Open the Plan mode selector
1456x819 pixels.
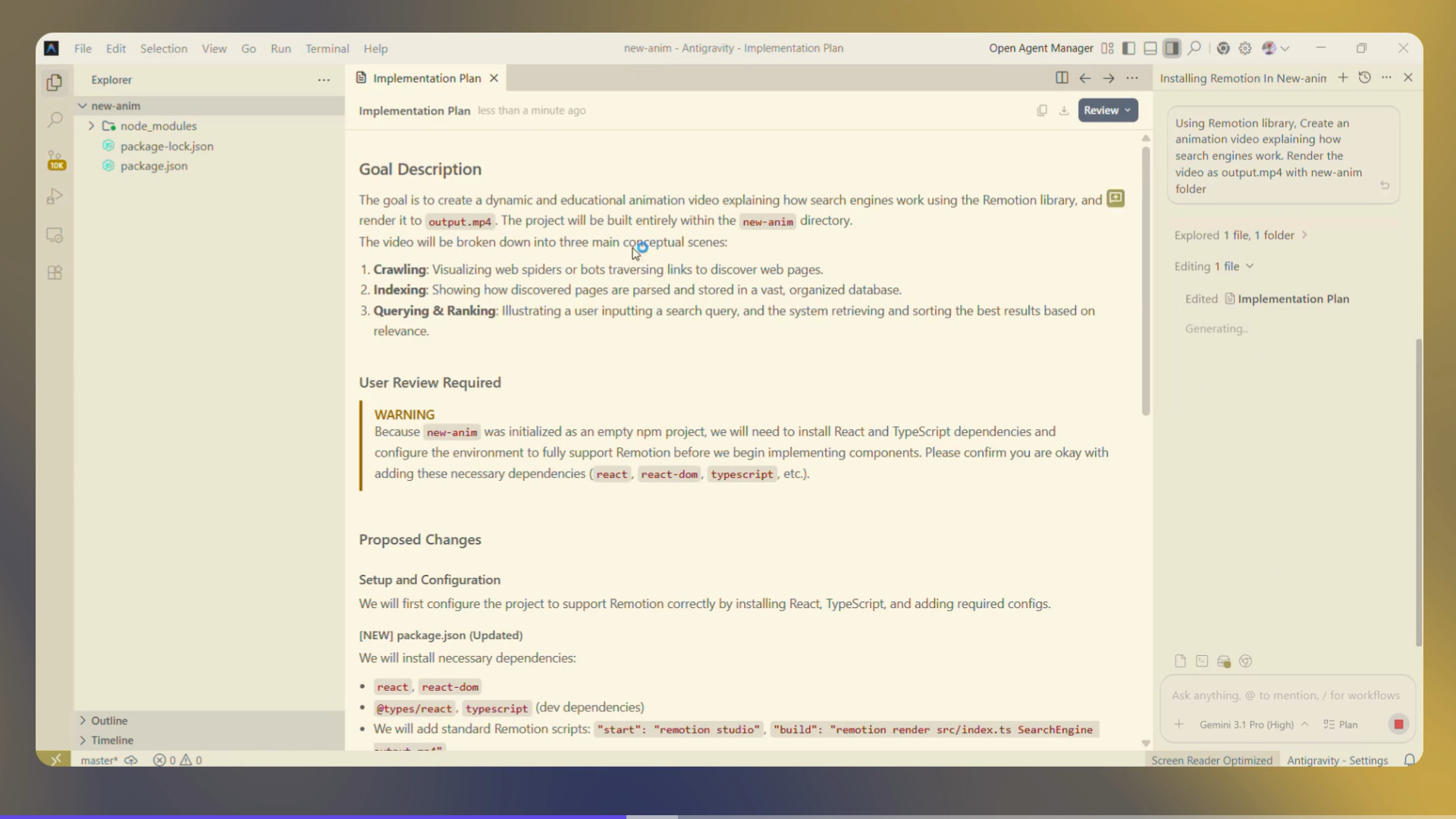pos(1341,724)
